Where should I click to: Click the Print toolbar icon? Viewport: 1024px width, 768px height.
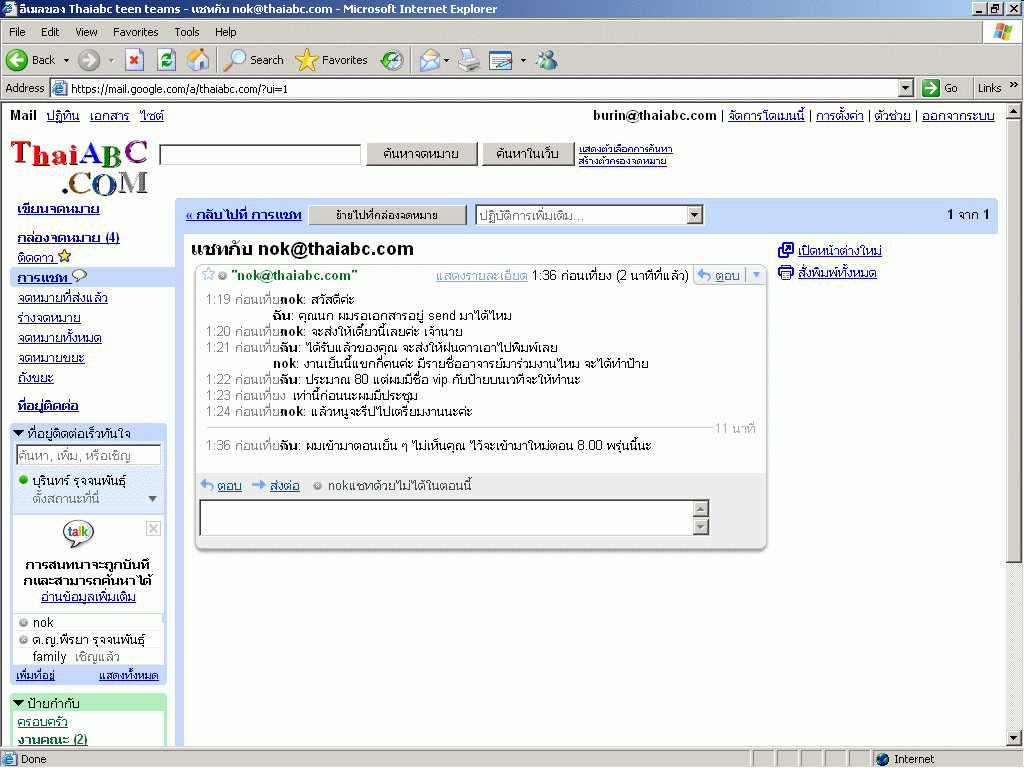click(x=469, y=60)
